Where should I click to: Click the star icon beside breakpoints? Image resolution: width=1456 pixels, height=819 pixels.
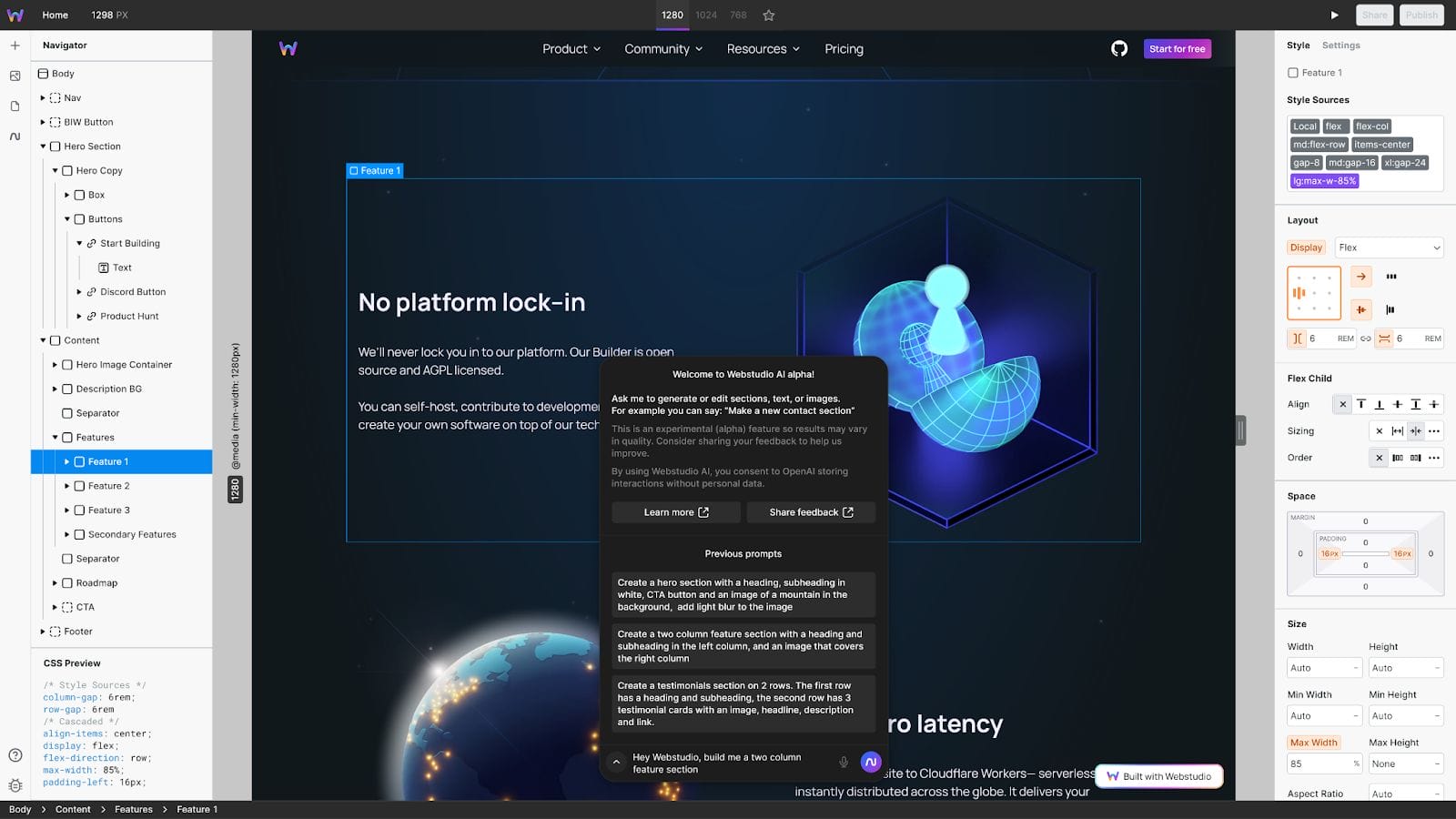tap(769, 15)
